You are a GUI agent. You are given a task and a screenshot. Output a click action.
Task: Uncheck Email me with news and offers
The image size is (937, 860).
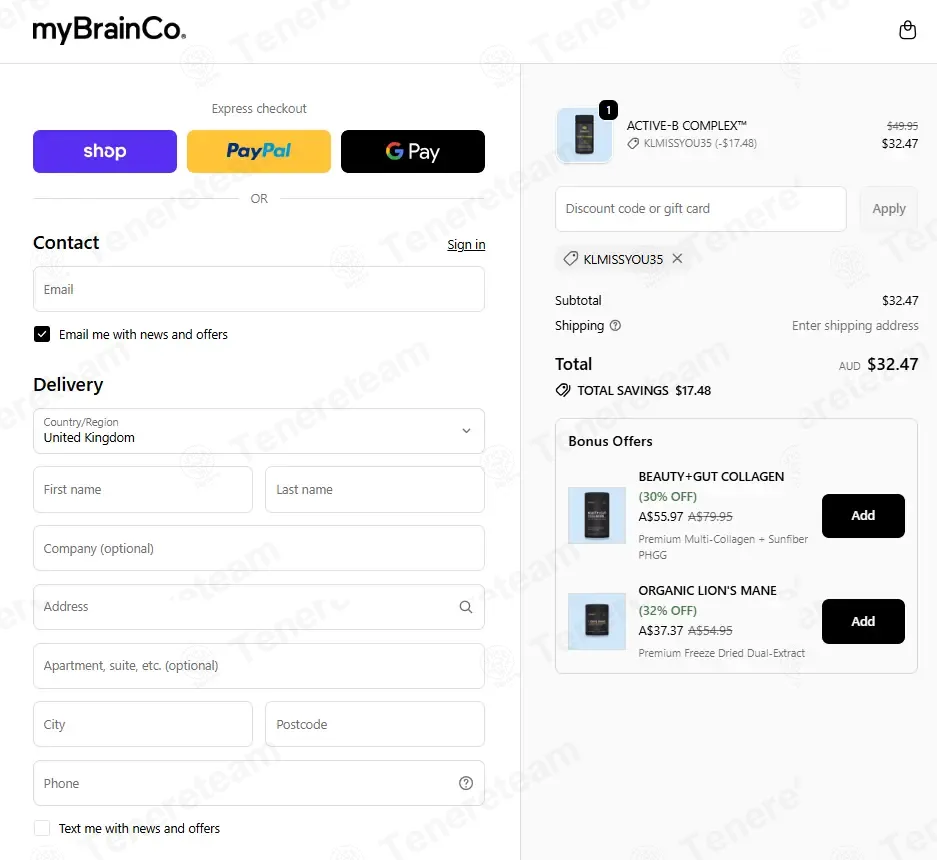(42, 334)
